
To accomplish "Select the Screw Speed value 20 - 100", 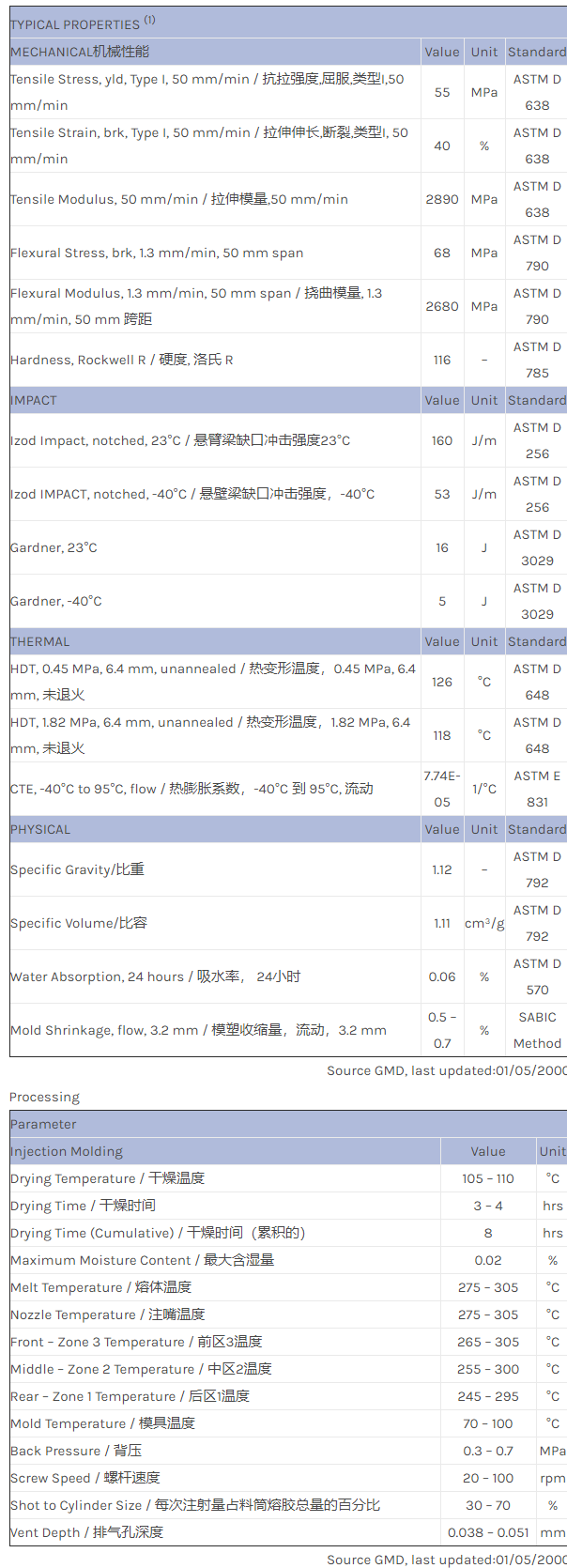I will pyautogui.click(x=487, y=1478).
